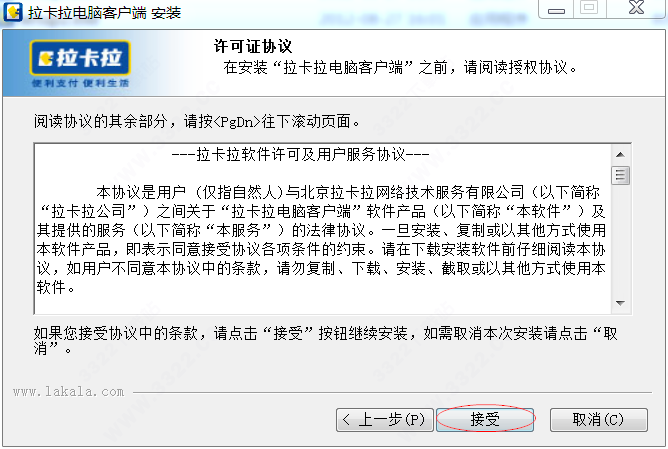This screenshot has width=668, height=449.
Task: Click the 拉卡拉软件许可及用户服务协议 title line
Action: pyautogui.click(x=300, y=155)
